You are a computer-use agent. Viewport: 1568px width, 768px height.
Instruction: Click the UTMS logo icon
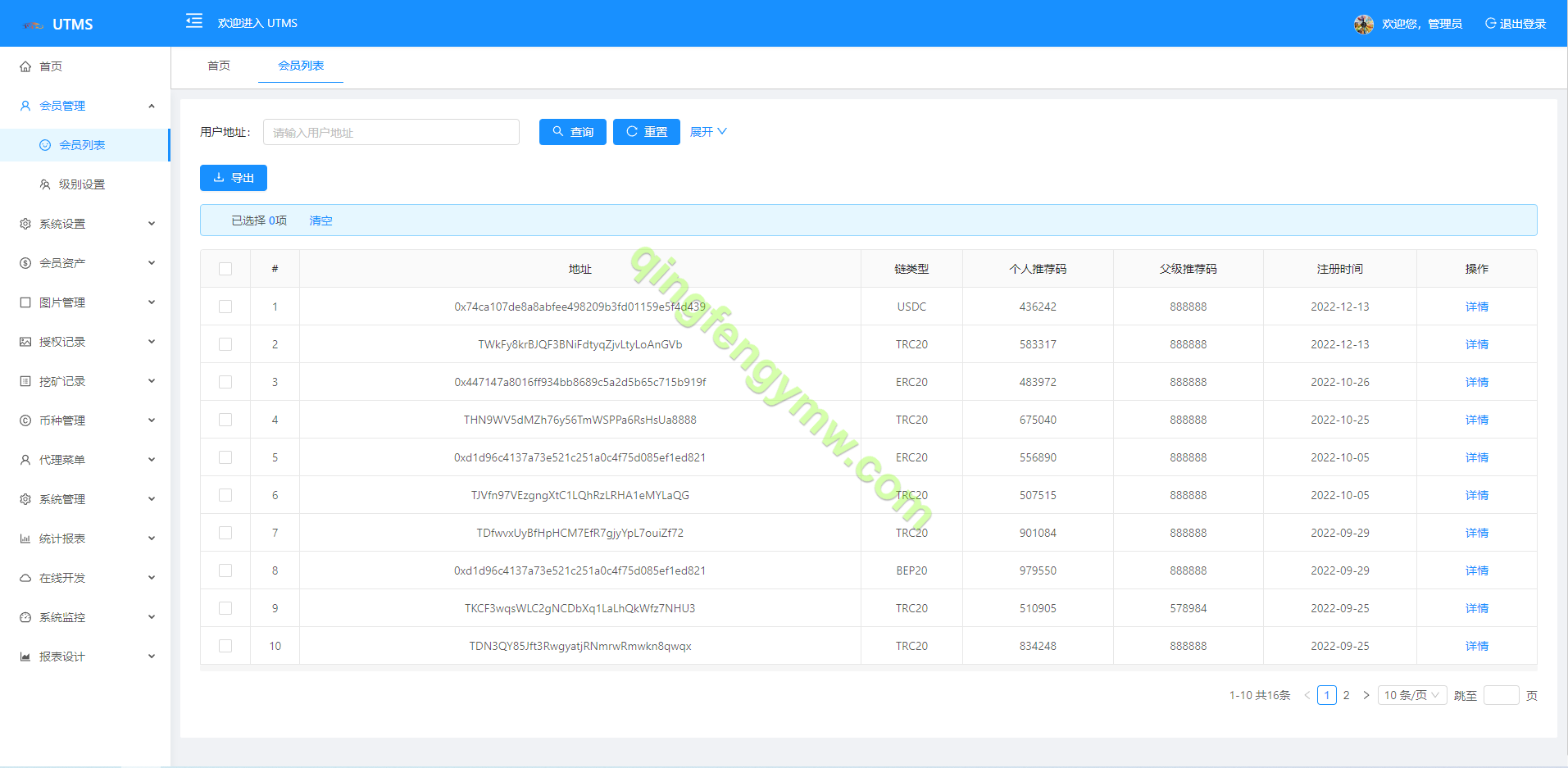click(33, 25)
